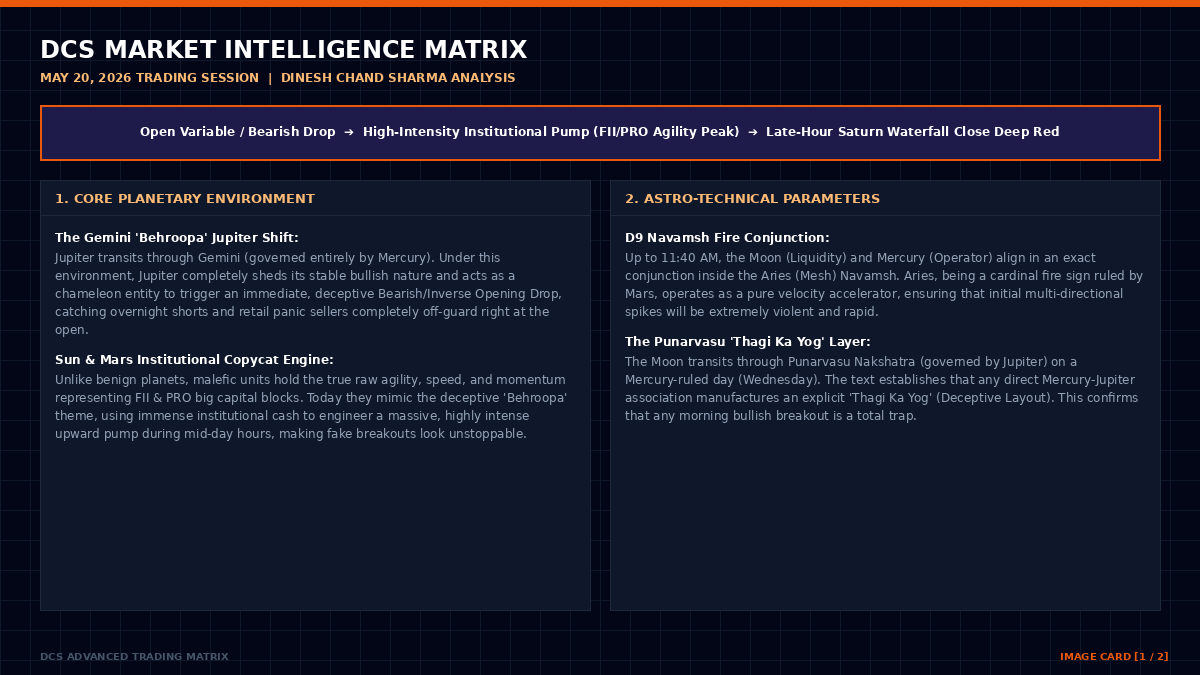This screenshot has width=1200, height=675.
Task: Click the Core Planetary Environment heading
Action: 185,199
